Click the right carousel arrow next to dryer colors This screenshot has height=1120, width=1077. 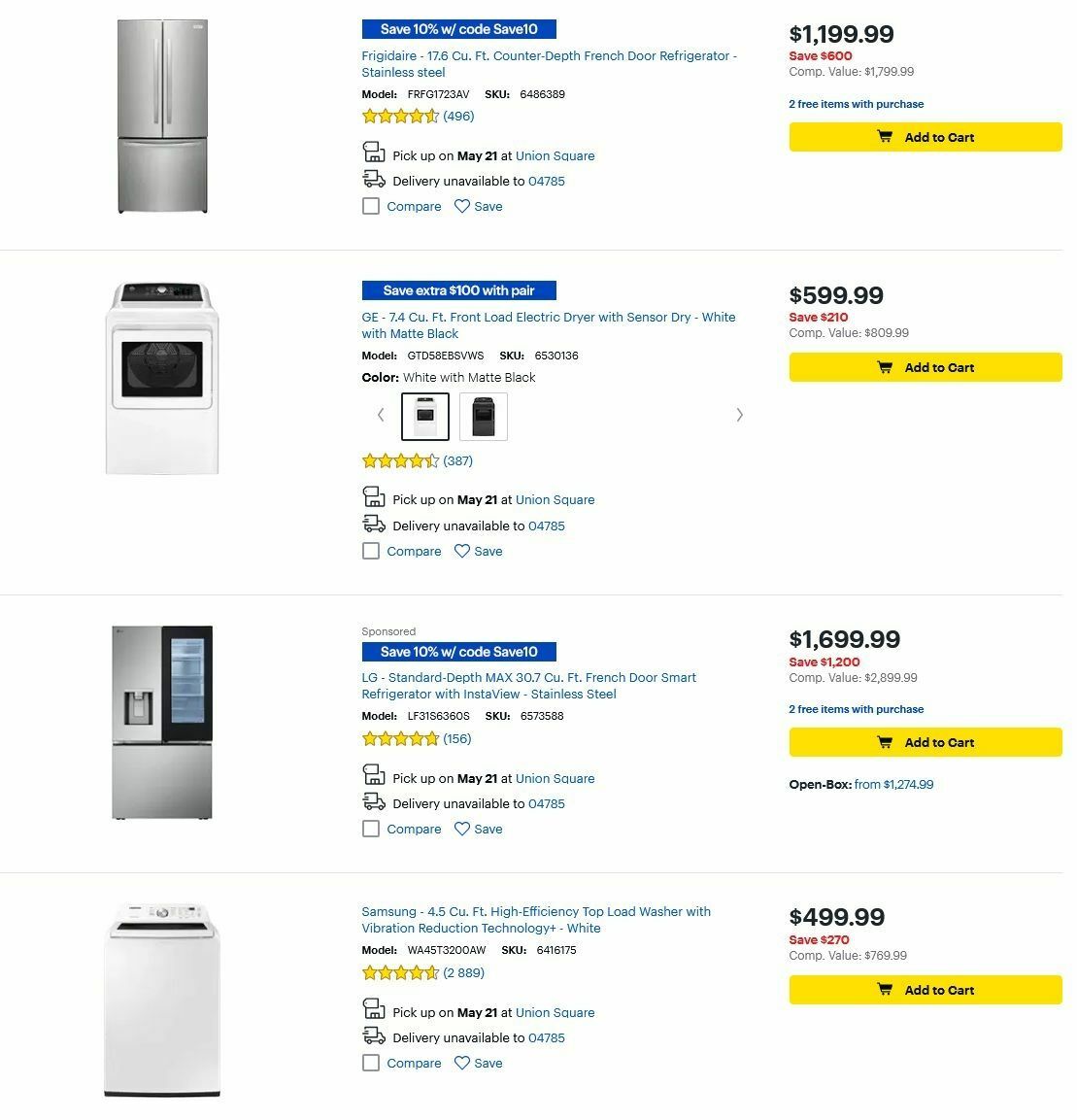point(739,415)
